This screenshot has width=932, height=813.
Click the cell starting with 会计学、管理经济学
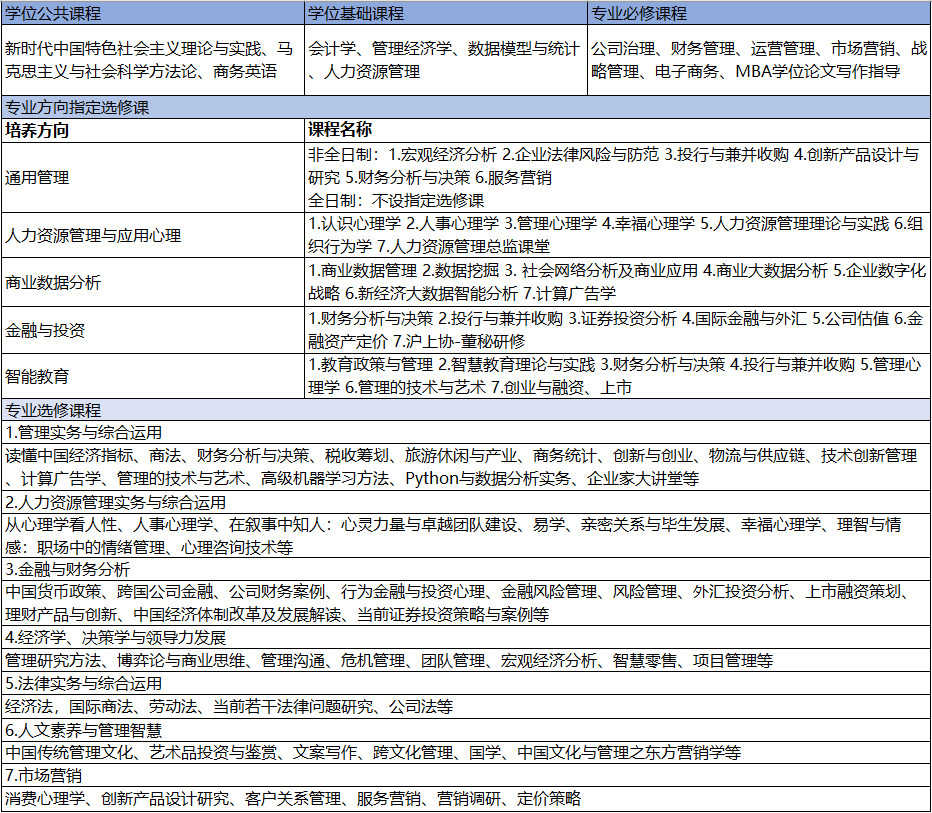tap(444, 60)
